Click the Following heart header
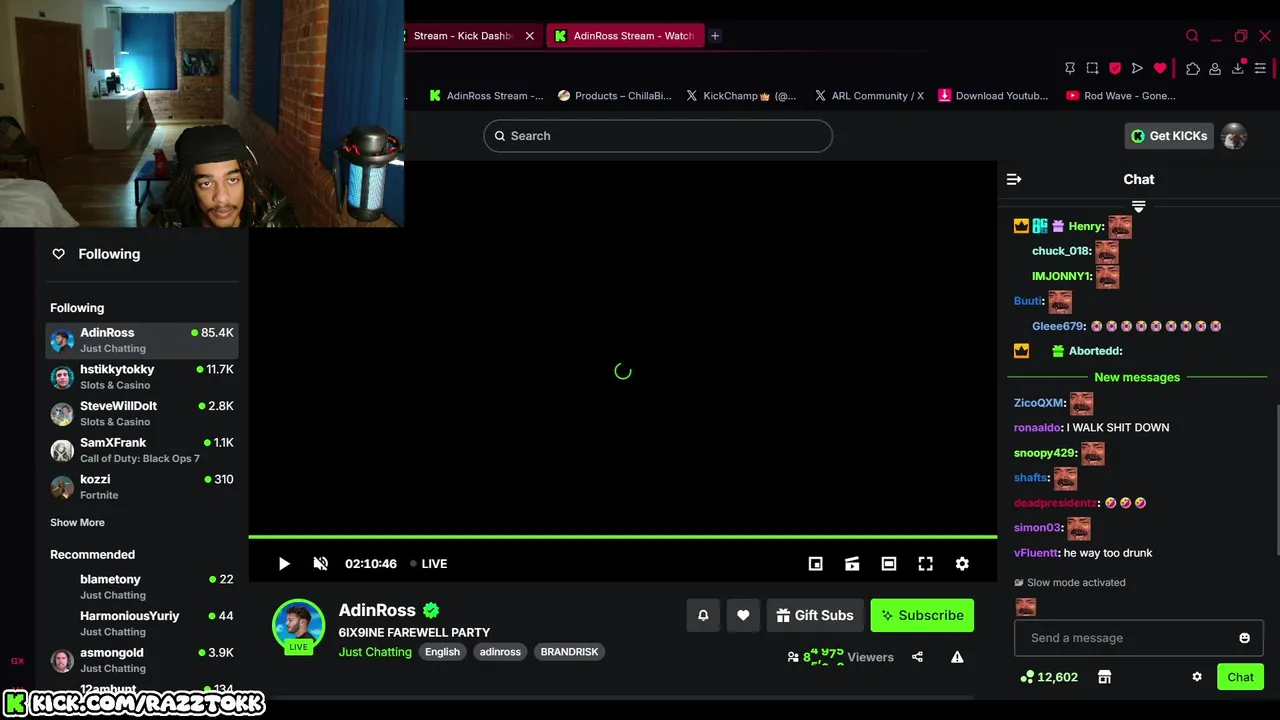The image size is (1280, 720). point(97,254)
